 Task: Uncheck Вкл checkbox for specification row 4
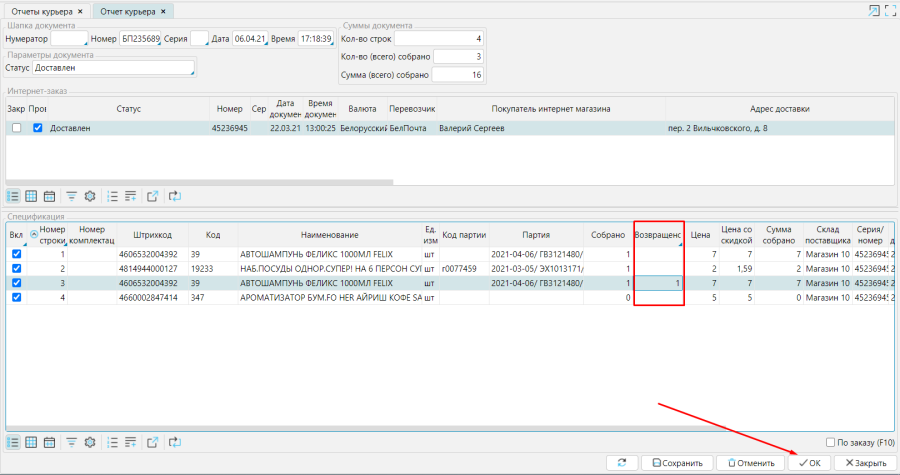click(15, 298)
